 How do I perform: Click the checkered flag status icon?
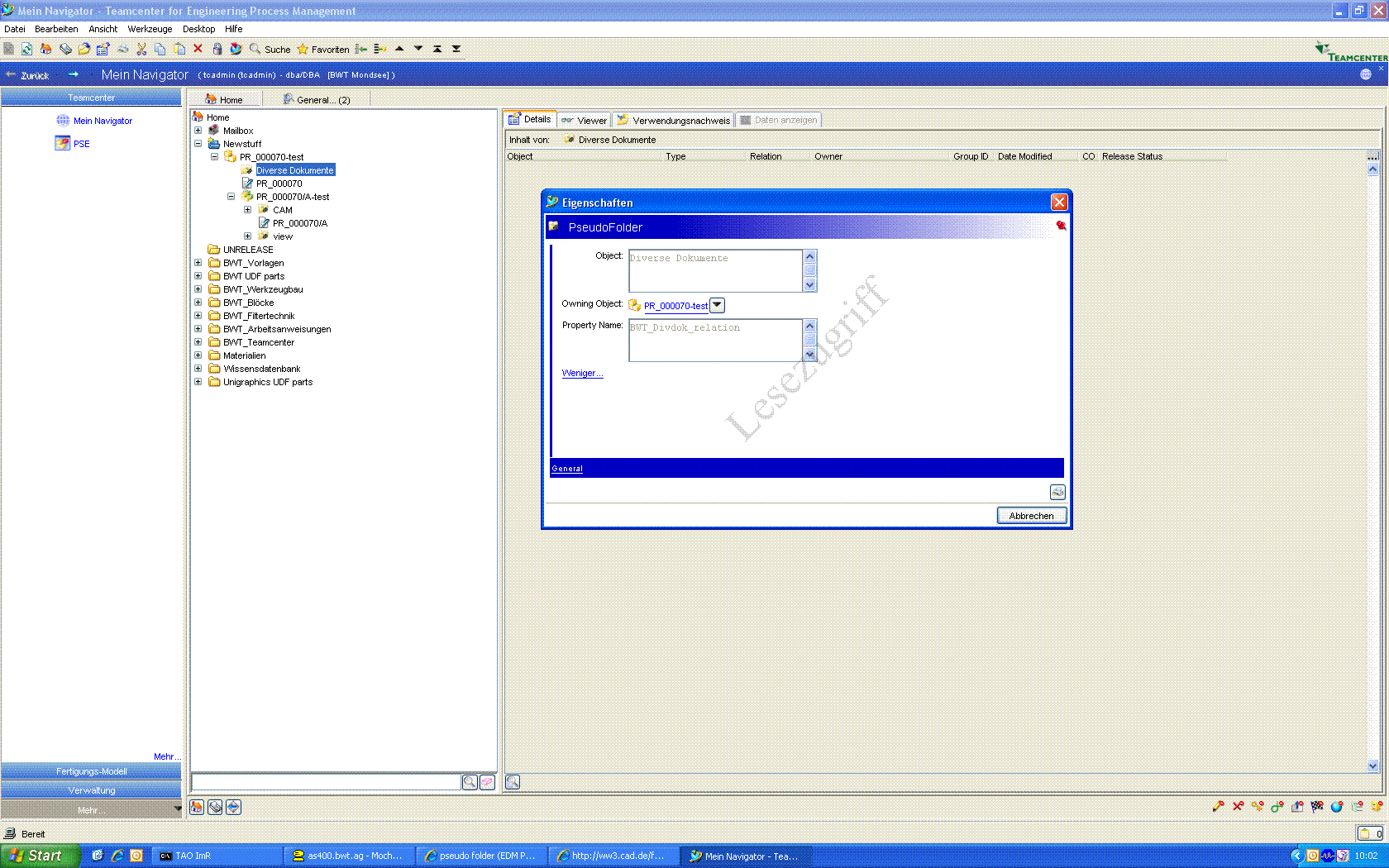[x=1317, y=806]
